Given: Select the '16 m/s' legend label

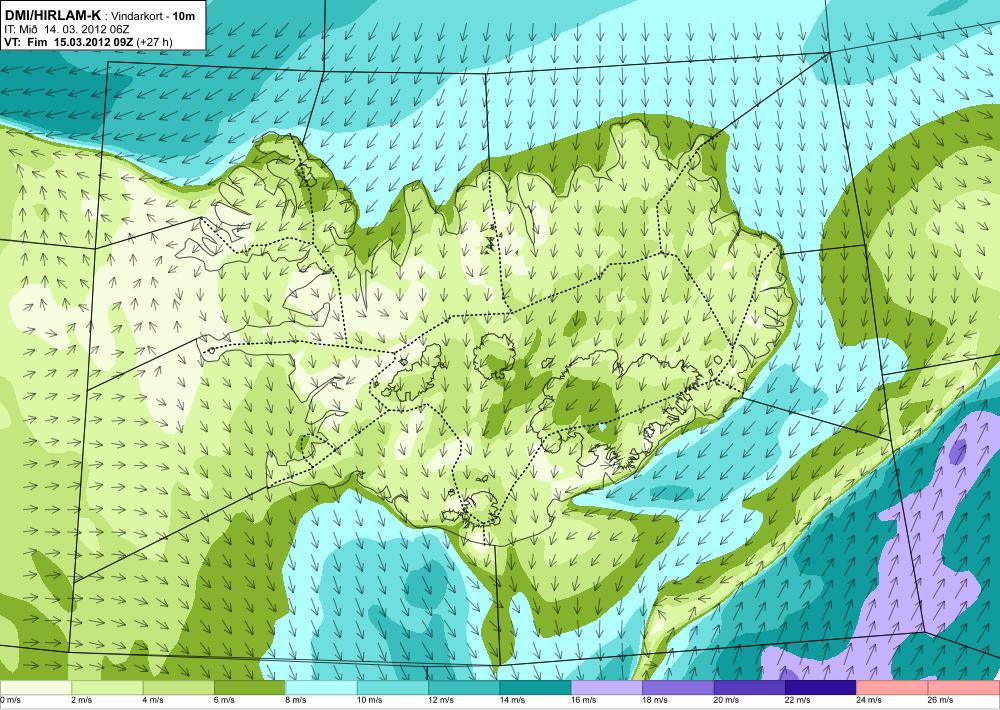Looking at the screenshot, I should [584, 700].
